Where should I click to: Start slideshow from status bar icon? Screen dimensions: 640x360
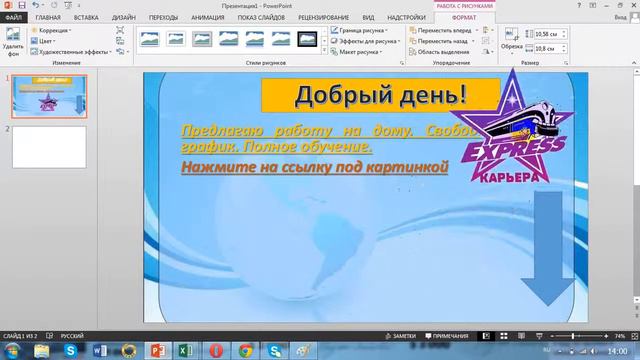click(x=539, y=336)
